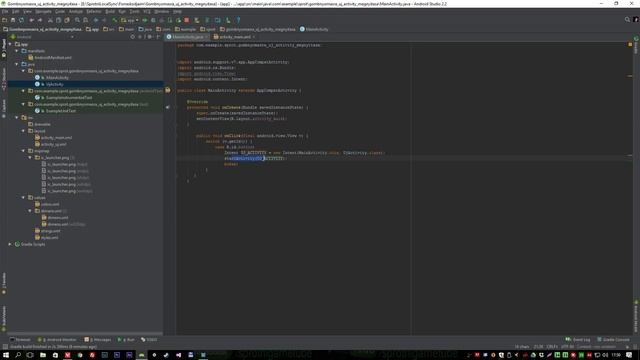Screen dimensions: 640x360
Task: Expand the Gradle Scripts node
Action: (x=10, y=244)
